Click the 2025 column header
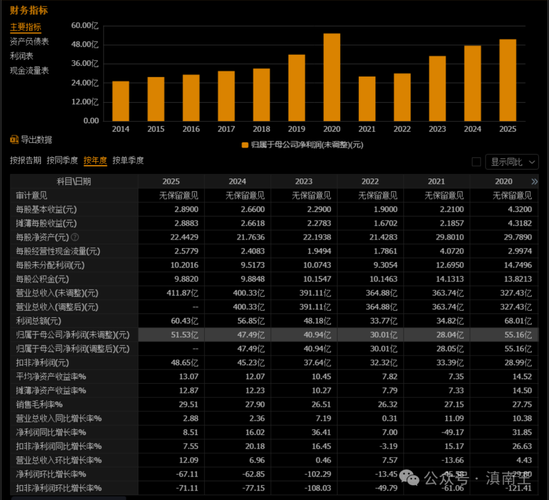 click(x=171, y=181)
